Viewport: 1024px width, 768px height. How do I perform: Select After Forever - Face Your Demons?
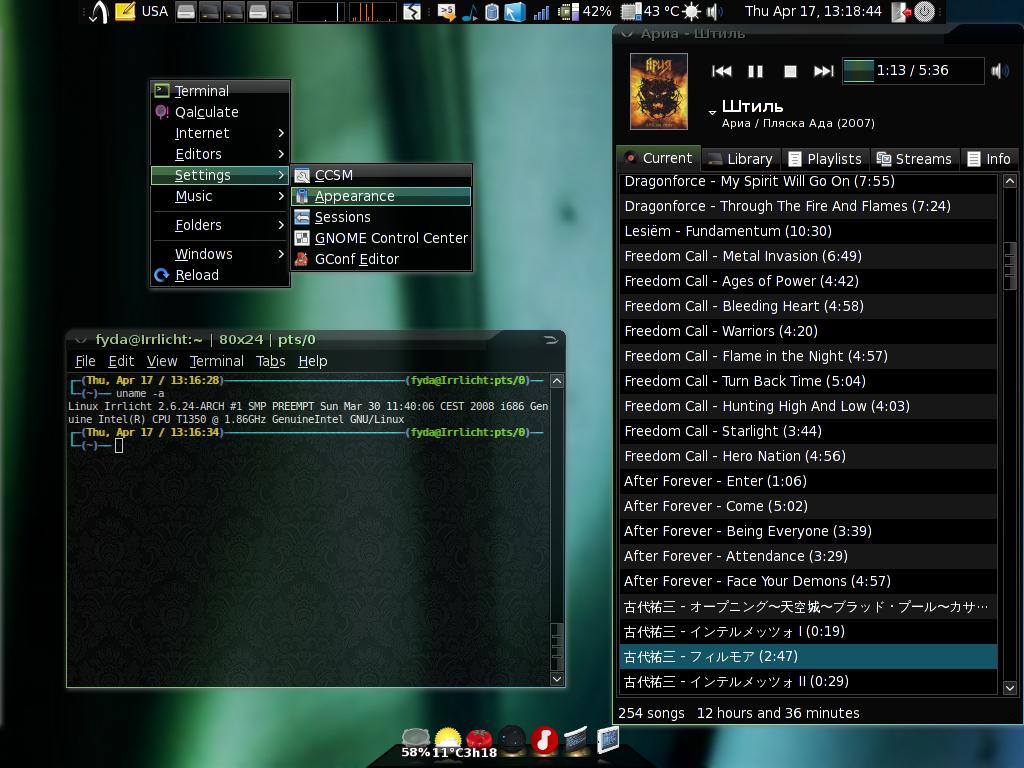point(808,581)
